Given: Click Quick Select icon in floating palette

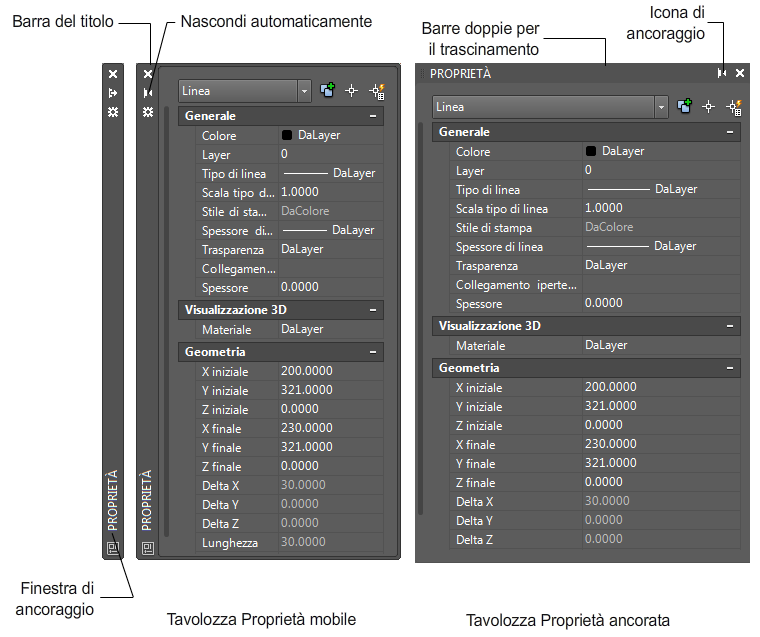Looking at the screenshot, I should click(377, 91).
